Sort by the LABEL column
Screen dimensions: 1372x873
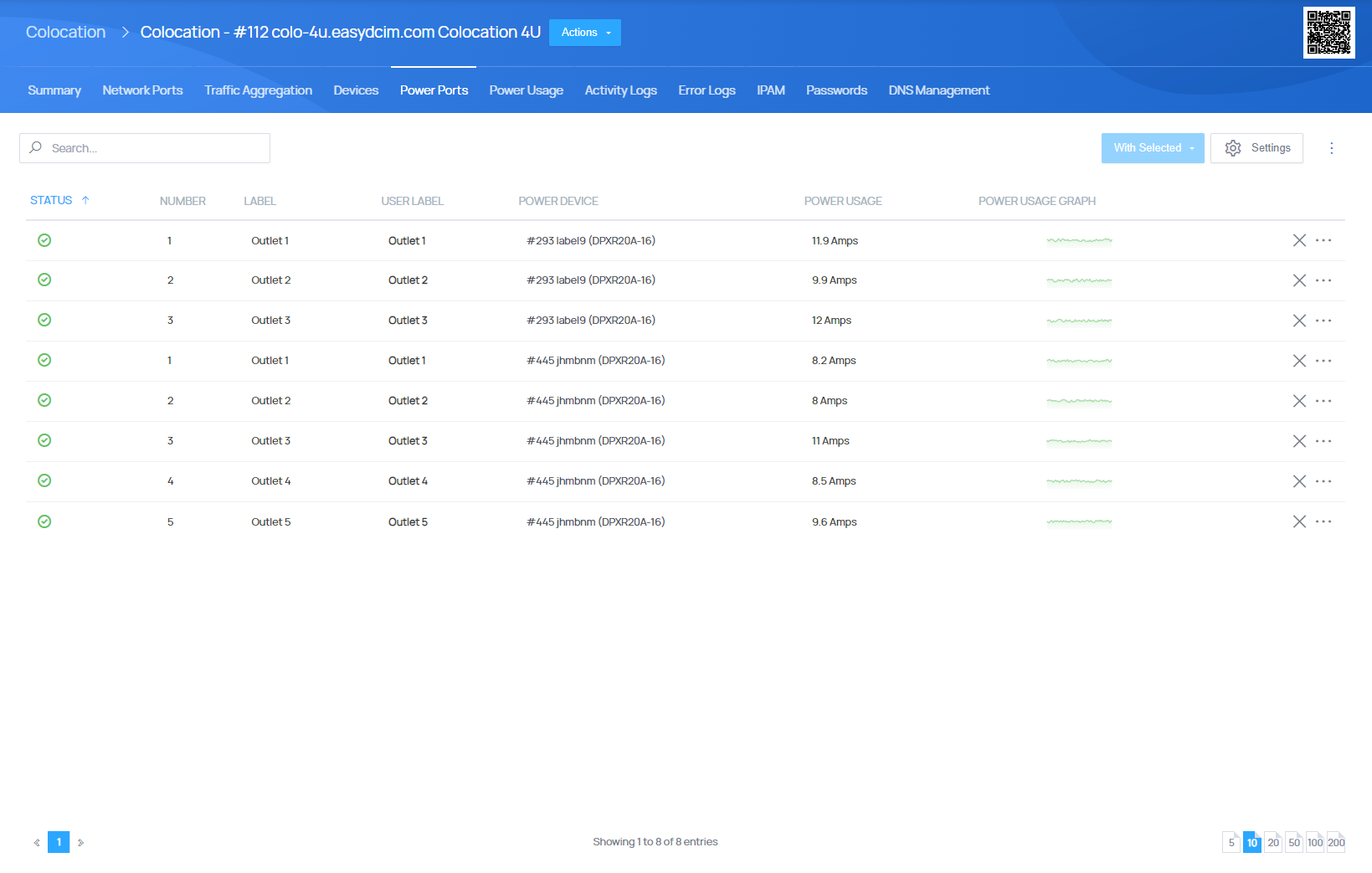[x=259, y=201]
